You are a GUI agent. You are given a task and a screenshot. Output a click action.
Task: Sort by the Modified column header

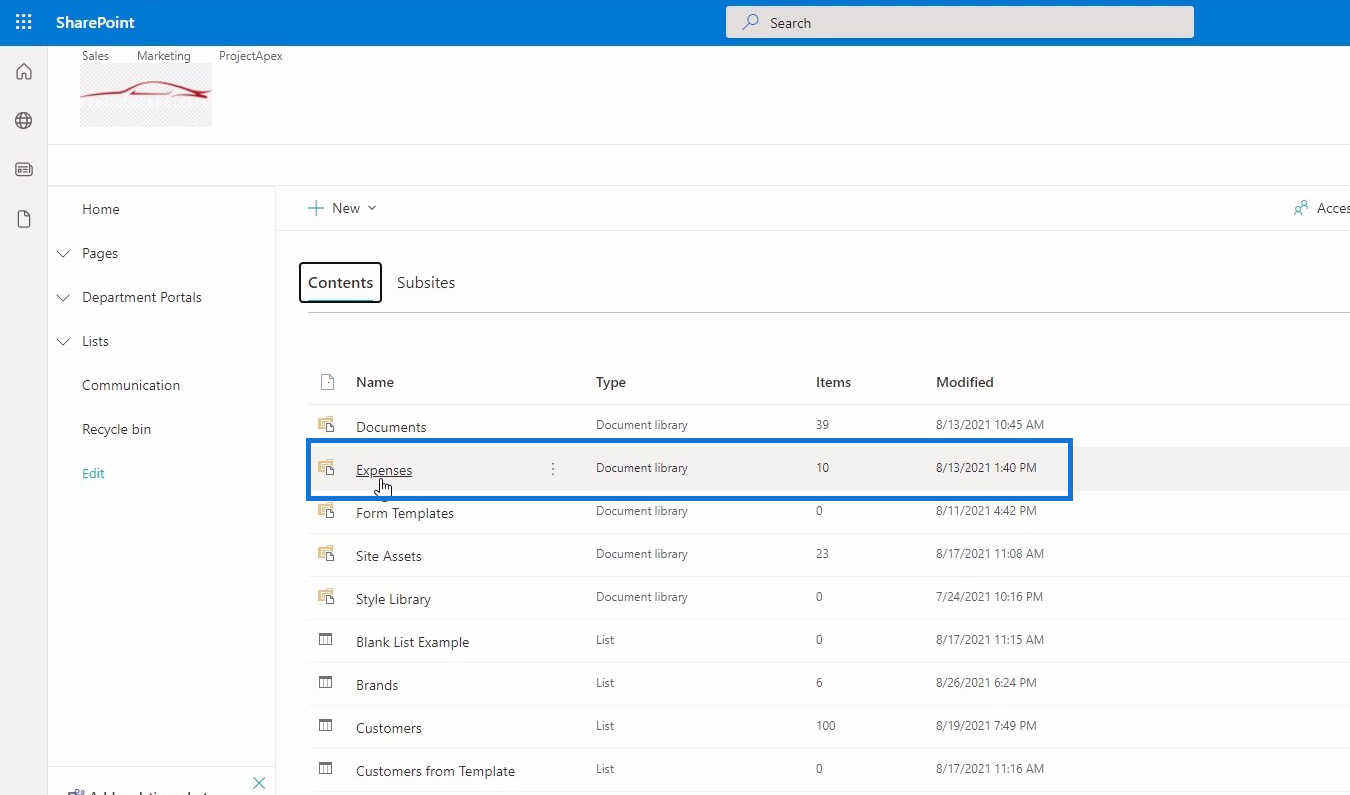click(x=965, y=382)
